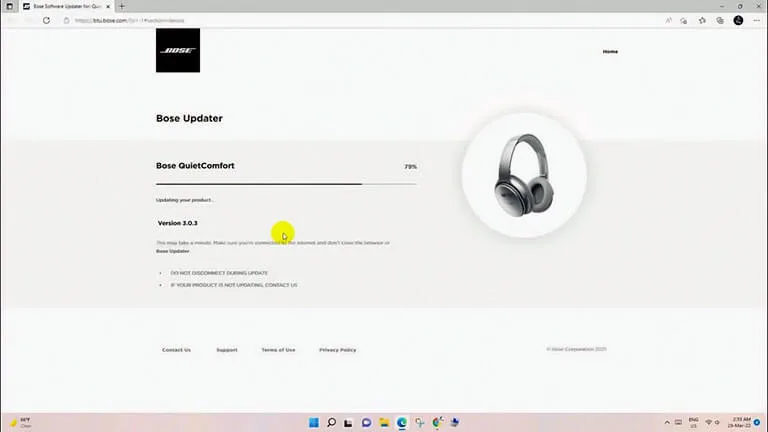Screen dimensions: 768x432
Task: Open the Terms of Use link
Action: pyautogui.click(x=278, y=350)
